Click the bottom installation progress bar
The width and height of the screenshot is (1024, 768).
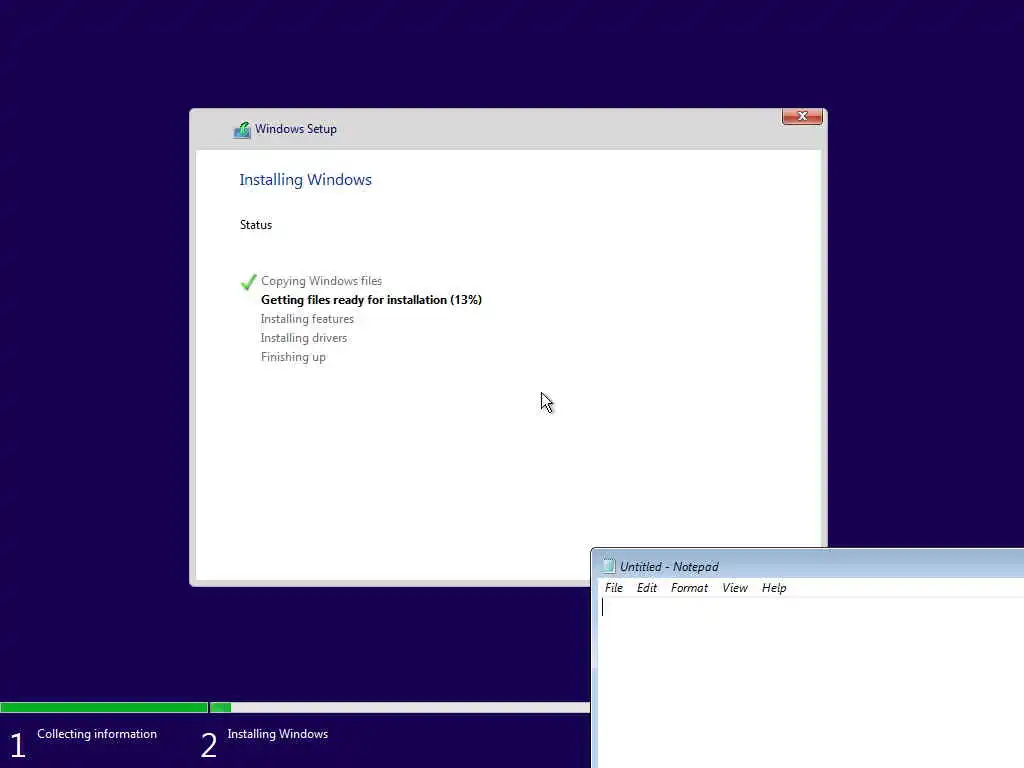295,707
